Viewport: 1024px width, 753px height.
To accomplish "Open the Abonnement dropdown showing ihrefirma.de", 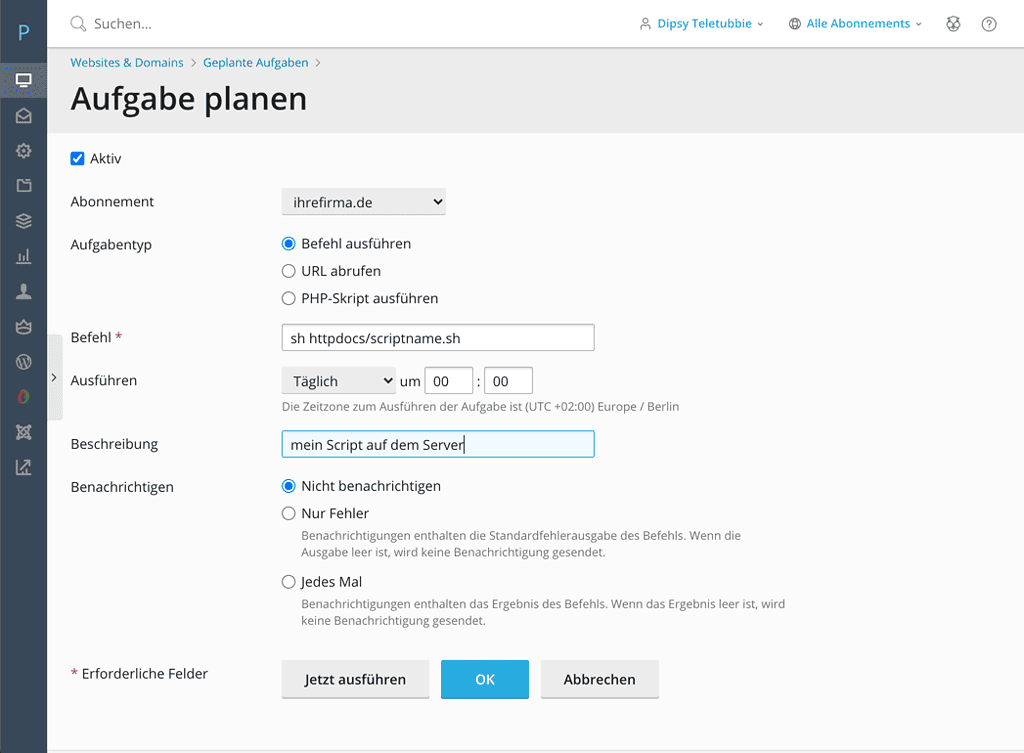I will pos(363,202).
